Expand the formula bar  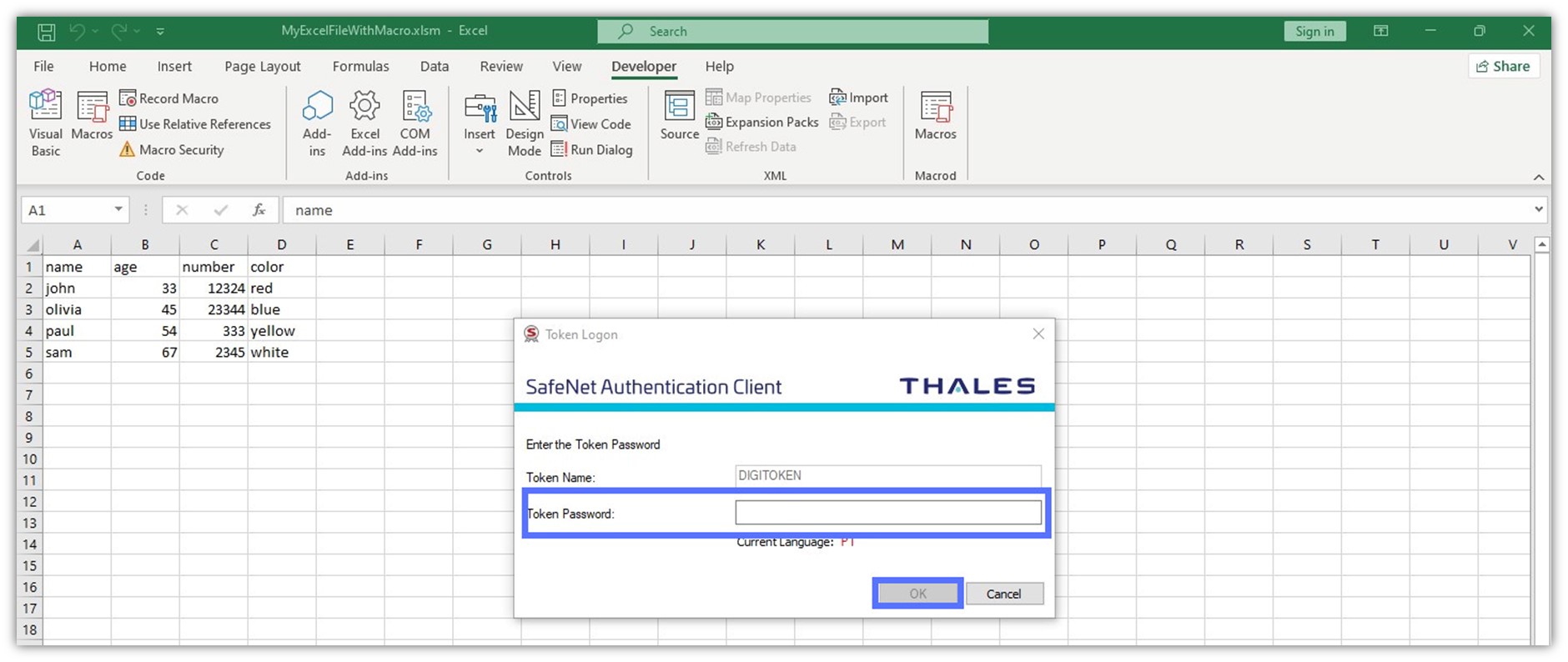click(x=1538, y=209)
